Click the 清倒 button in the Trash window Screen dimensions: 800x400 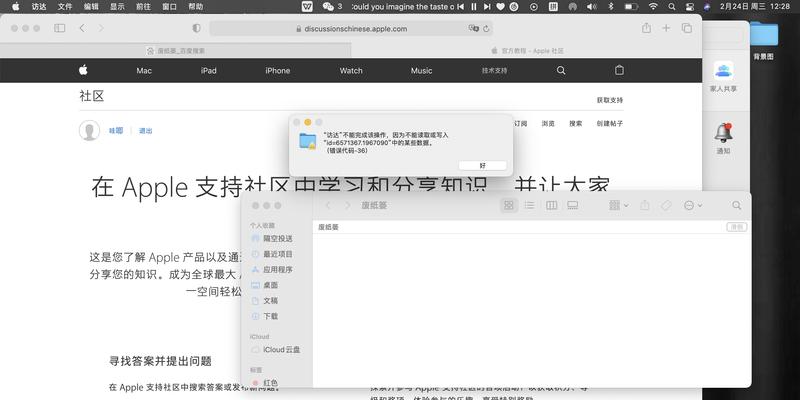point(737,227)
